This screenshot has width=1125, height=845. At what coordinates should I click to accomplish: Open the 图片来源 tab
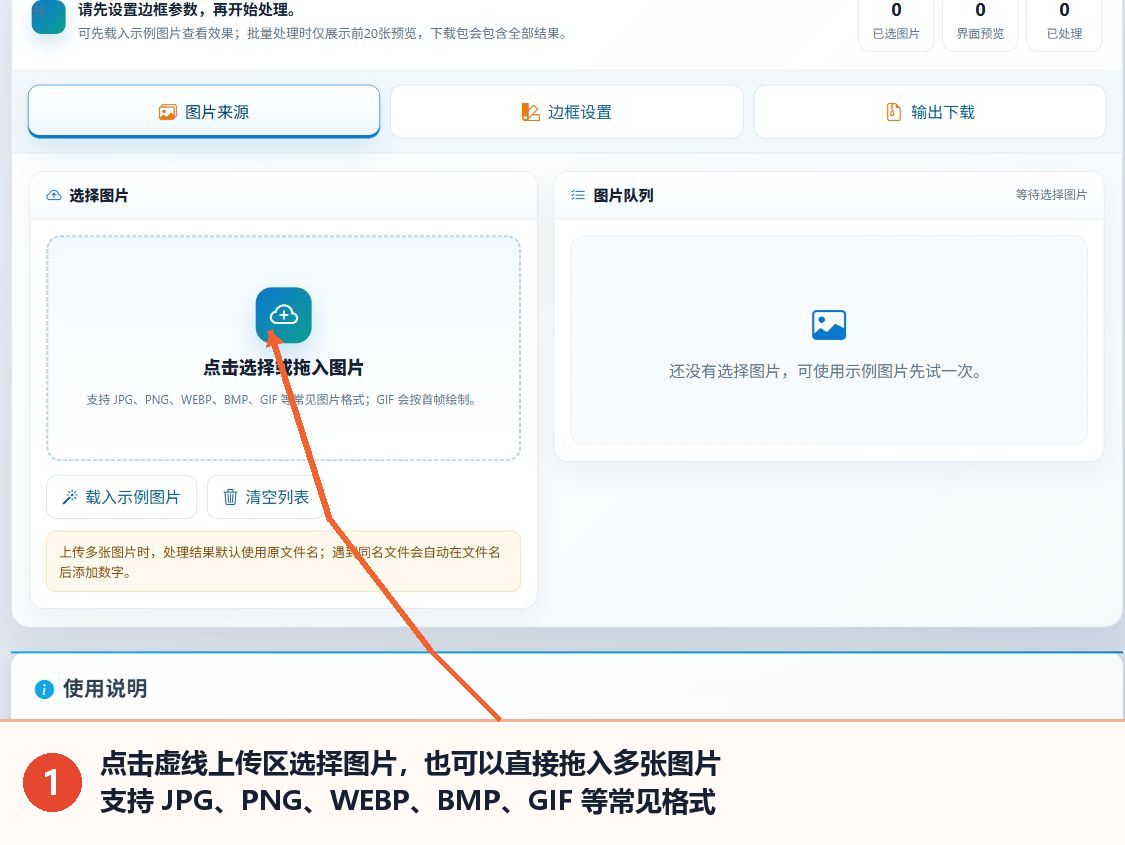click(204, 111)
